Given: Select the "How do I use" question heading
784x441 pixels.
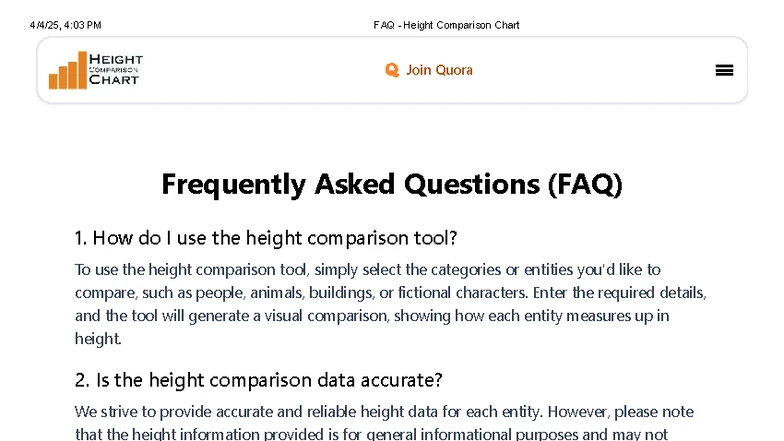Looking at the screenshot, I should point(266,238).
